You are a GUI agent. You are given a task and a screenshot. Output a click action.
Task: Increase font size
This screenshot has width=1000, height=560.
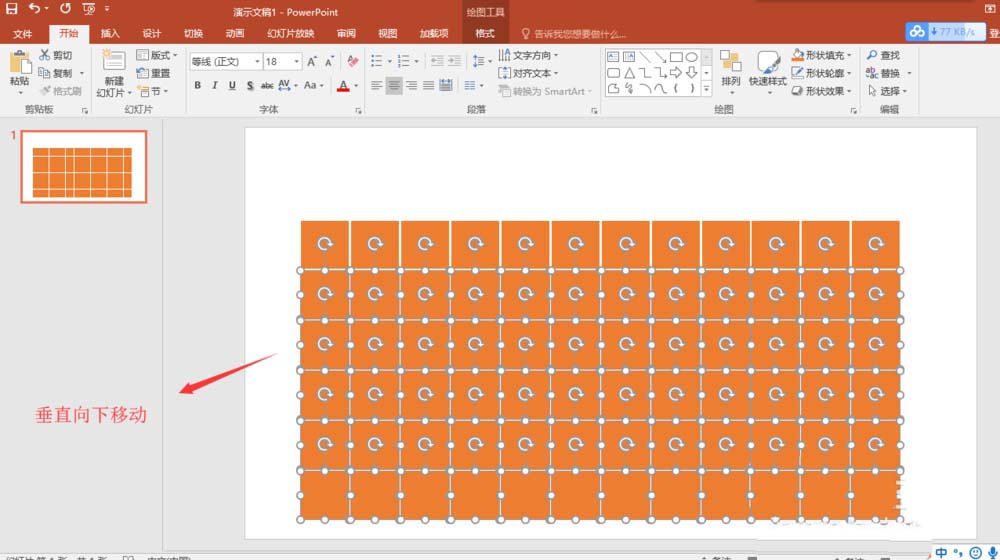click(x=312, y=61)
